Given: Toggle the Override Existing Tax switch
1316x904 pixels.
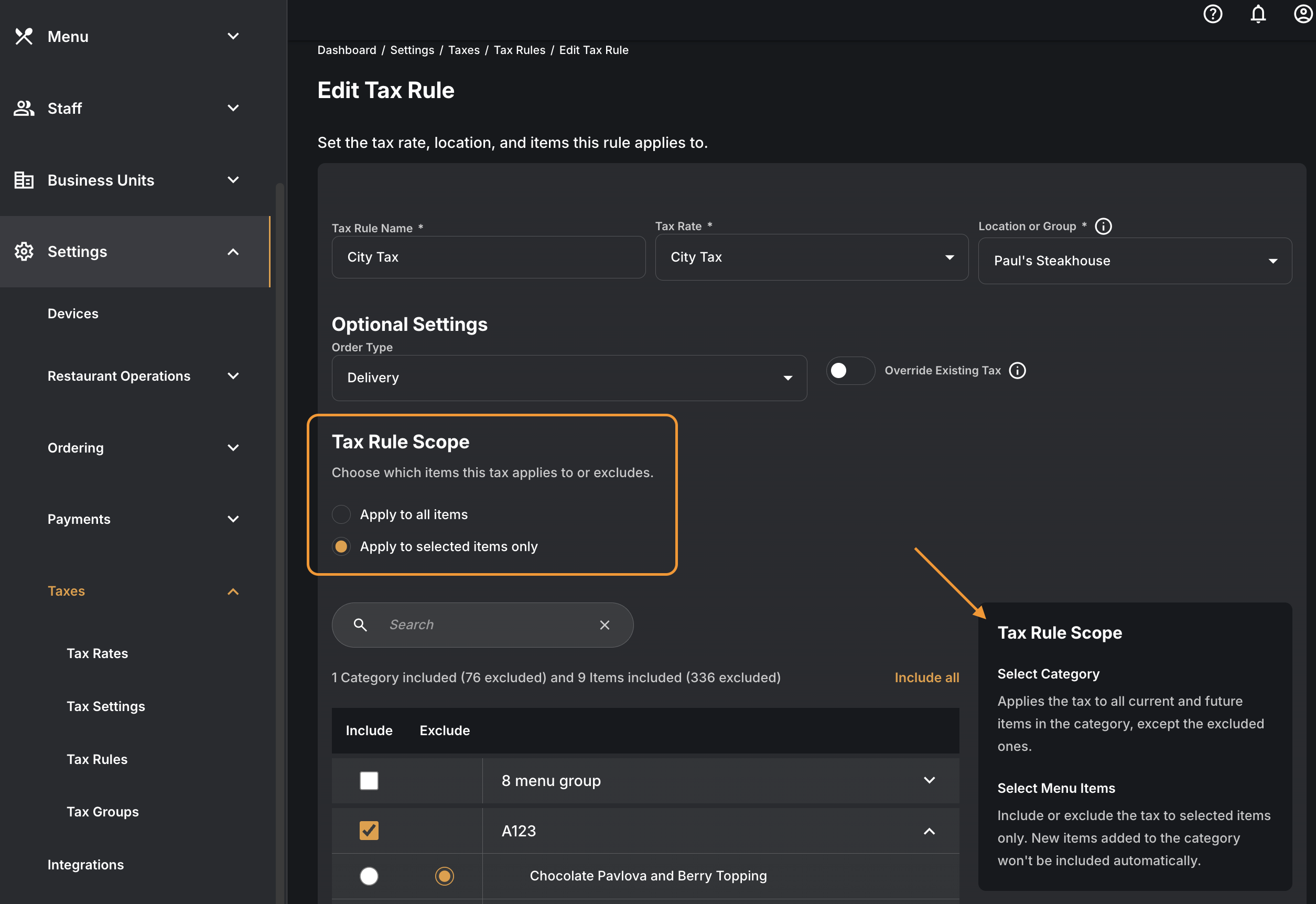Looking at the screenshot, I should [850, 370].
